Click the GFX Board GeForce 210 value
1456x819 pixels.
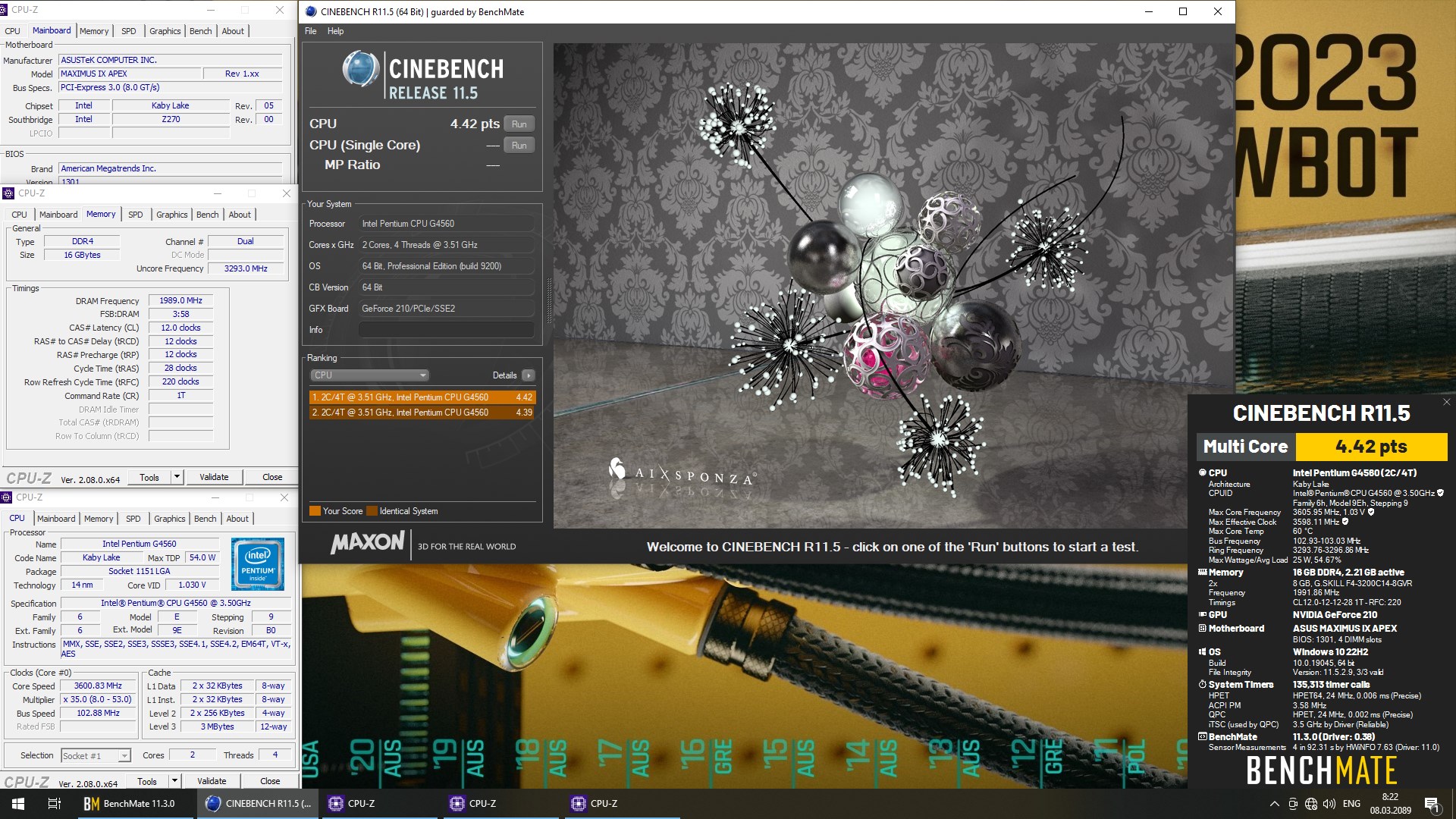click(x=446, y=309)
